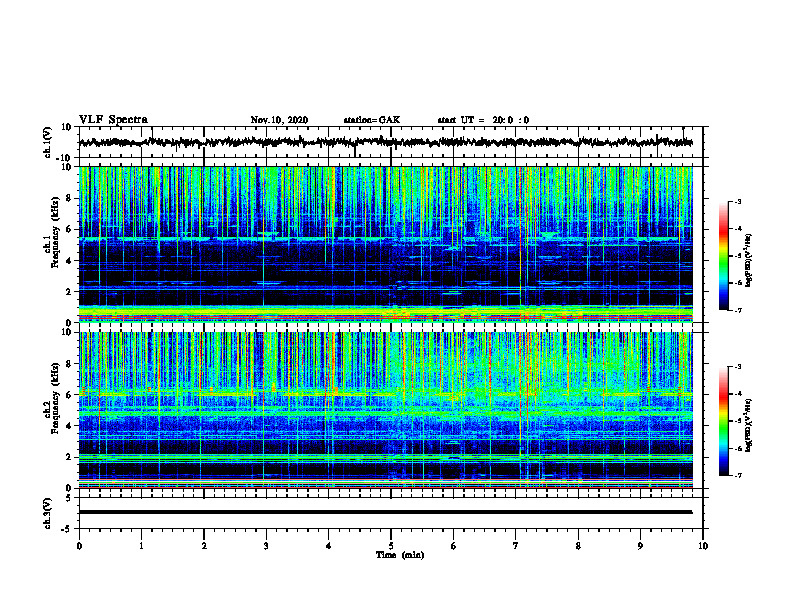Click time-axis tick label "9"
This screenshot has width=792, height=612.
click(640, 546)
